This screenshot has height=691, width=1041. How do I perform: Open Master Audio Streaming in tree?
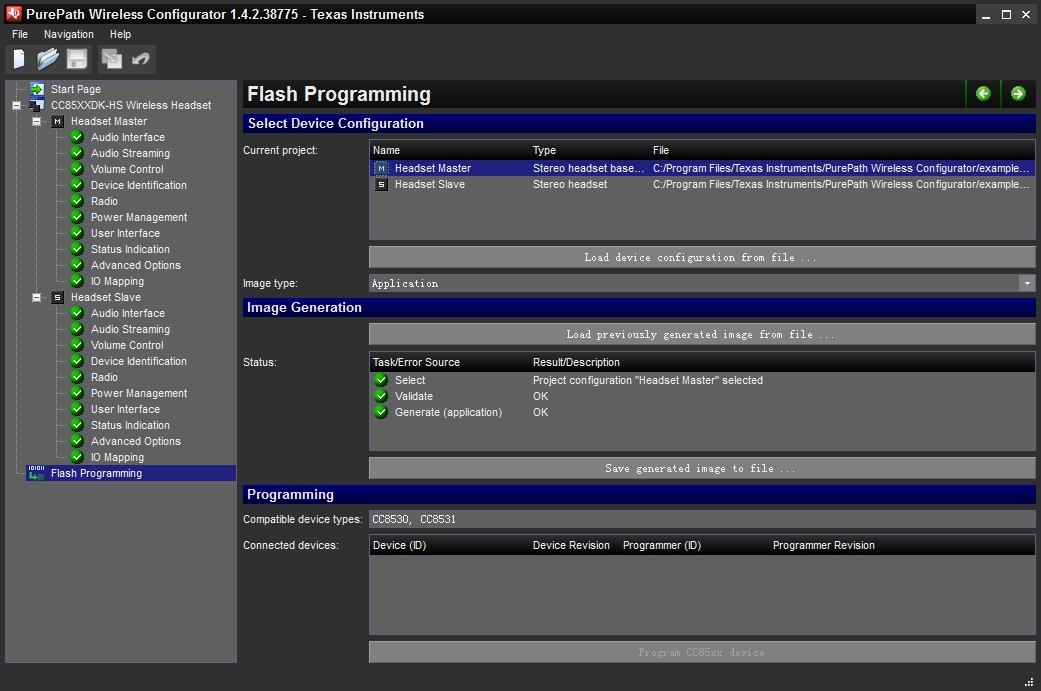pyautogui.click(x=130, y=153)
